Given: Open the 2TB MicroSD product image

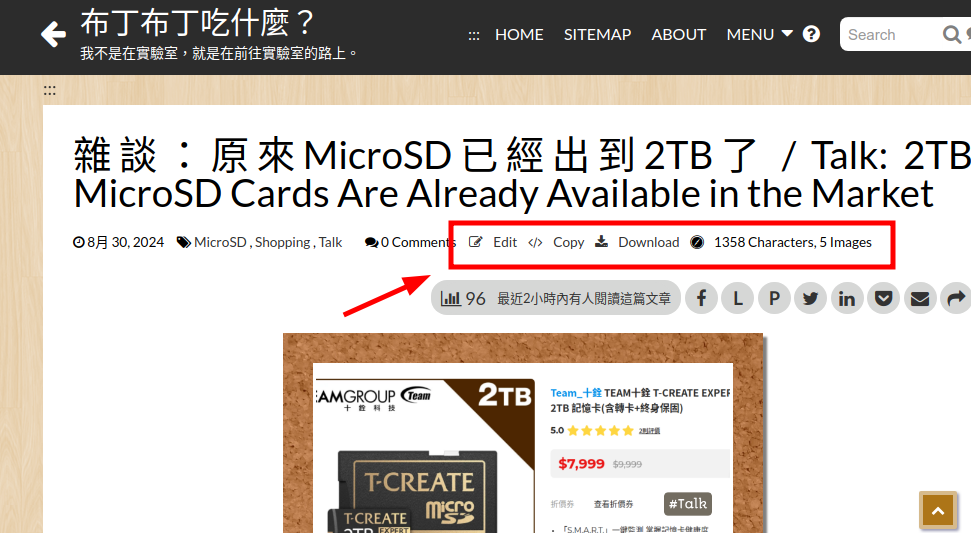Looking at the screenshot, I should (523, 433).
